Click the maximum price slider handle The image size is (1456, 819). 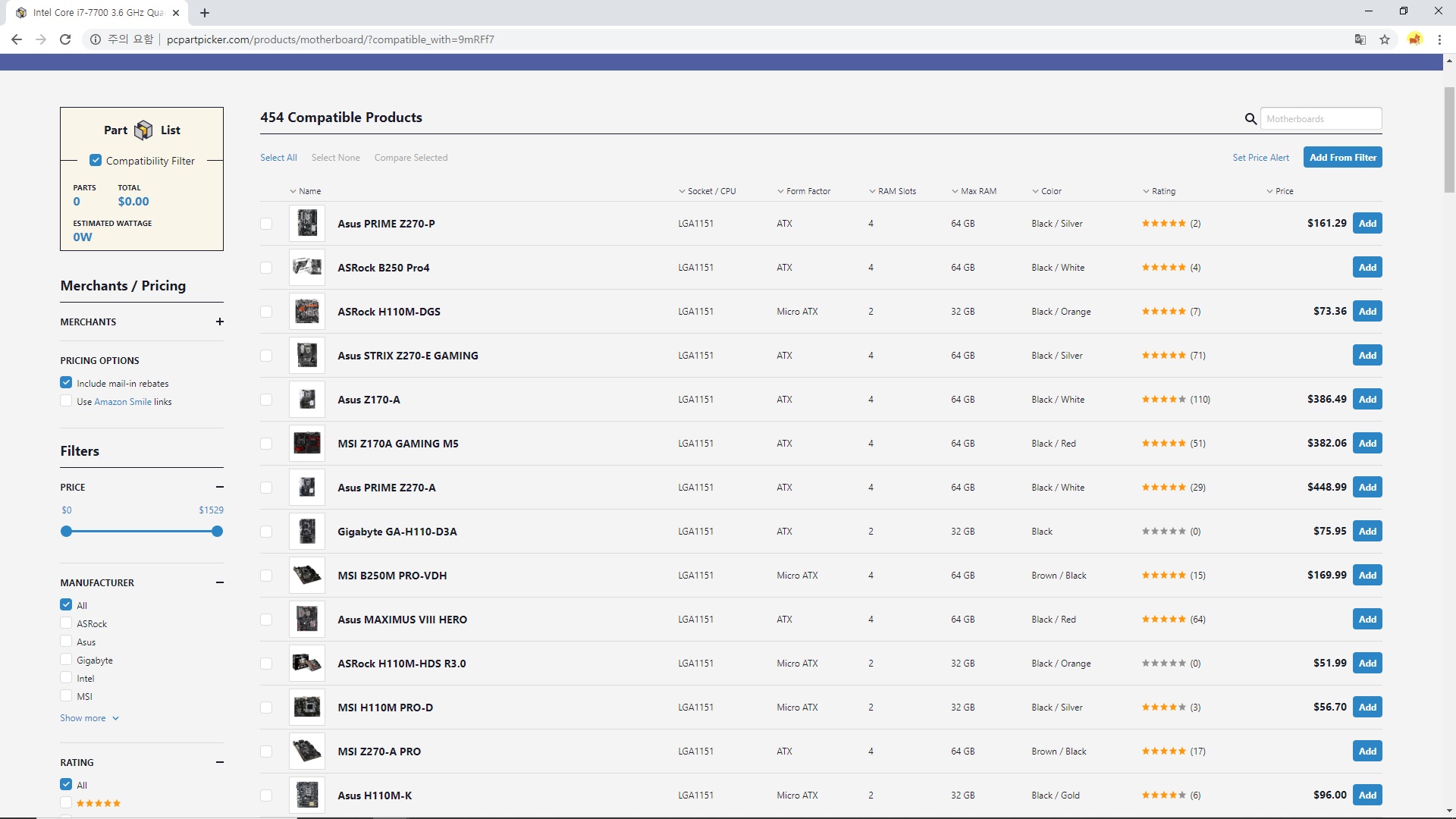click(x=218, y=532)
